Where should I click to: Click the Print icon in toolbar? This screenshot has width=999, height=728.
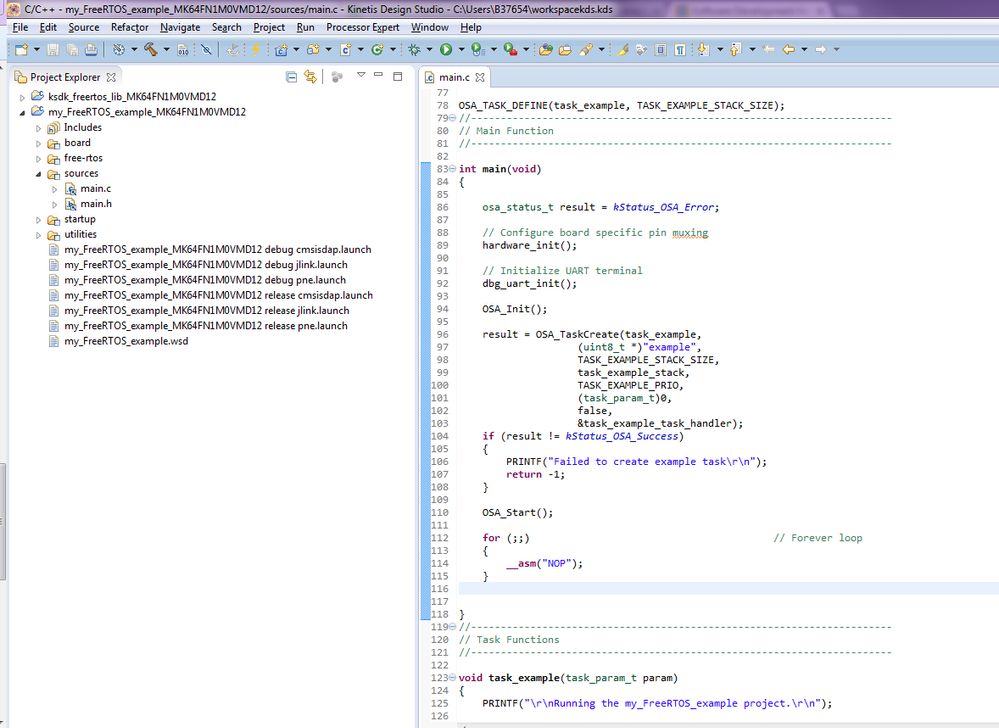coord(91,49)
